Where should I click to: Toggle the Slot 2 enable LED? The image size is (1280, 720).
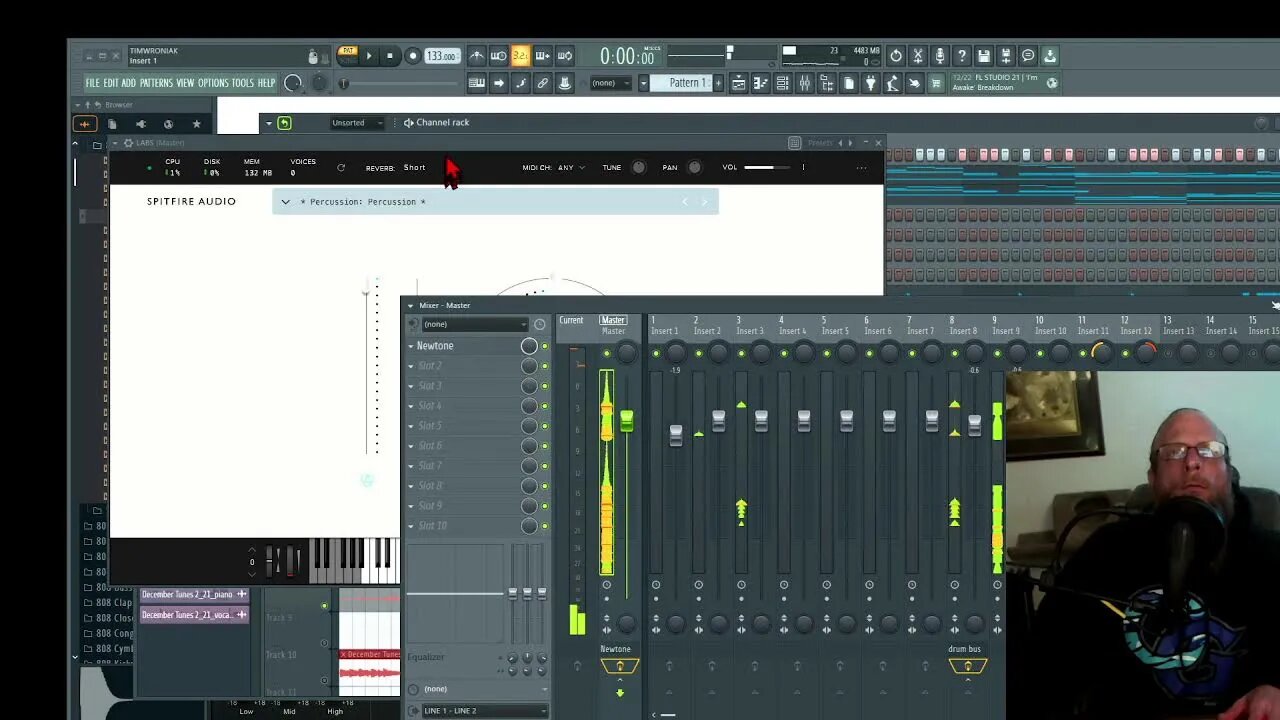coord(545,366)
